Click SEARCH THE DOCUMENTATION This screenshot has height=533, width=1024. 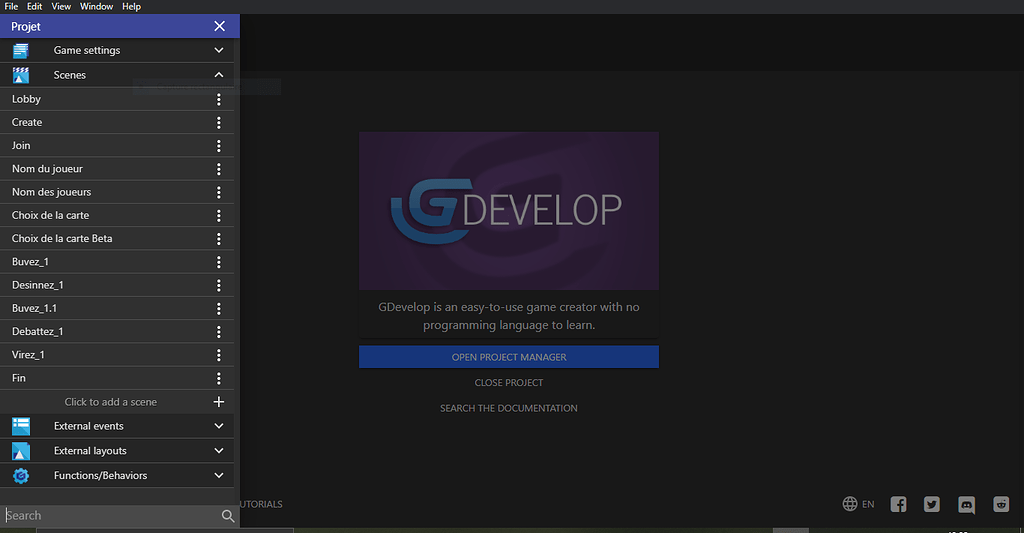[x=509, y=408]
